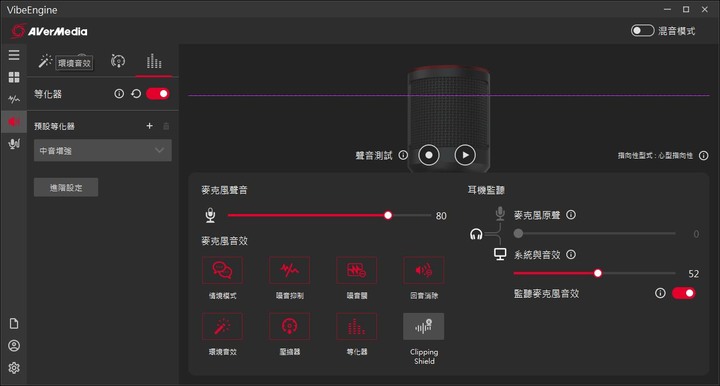Enable the Clipping Shield effect
The image size is (720, 386).
coord(423,326)
